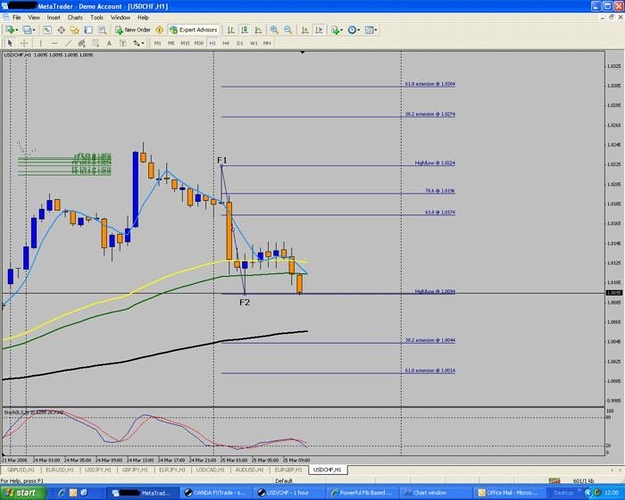Switch timeframe to W1
The height and width of the screenshot is (500, 625).
(x=254, y=43)
